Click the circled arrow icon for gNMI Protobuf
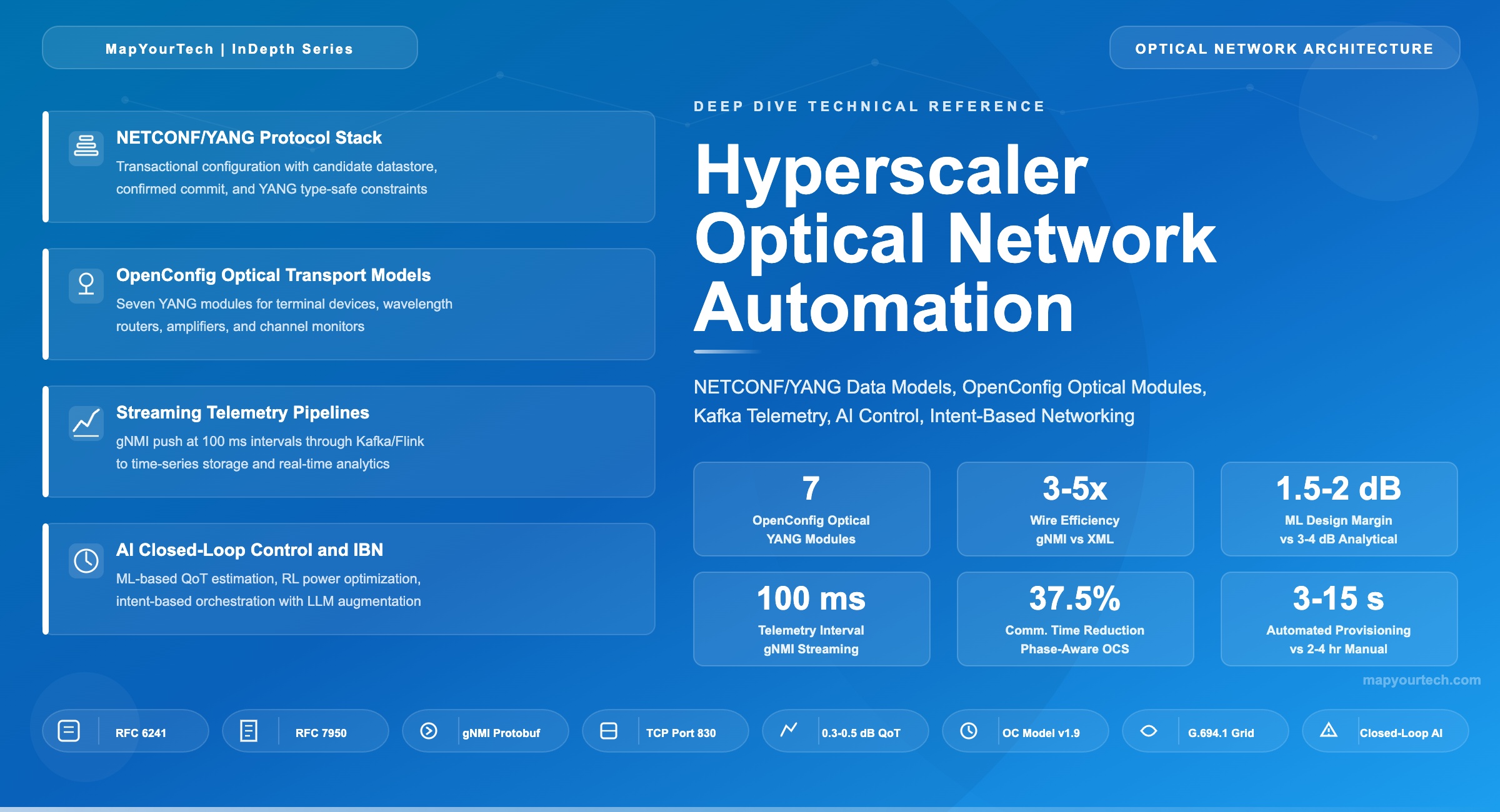The height and width of the screenshot is (812, 1500). pyautogui.click(x=429, y=731)
